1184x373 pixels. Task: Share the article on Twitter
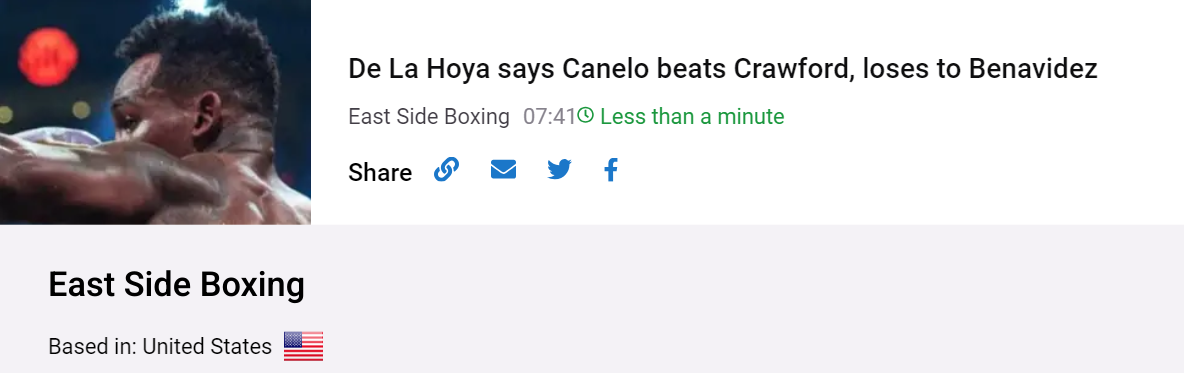pyautogui.click(x=559, y=170)
